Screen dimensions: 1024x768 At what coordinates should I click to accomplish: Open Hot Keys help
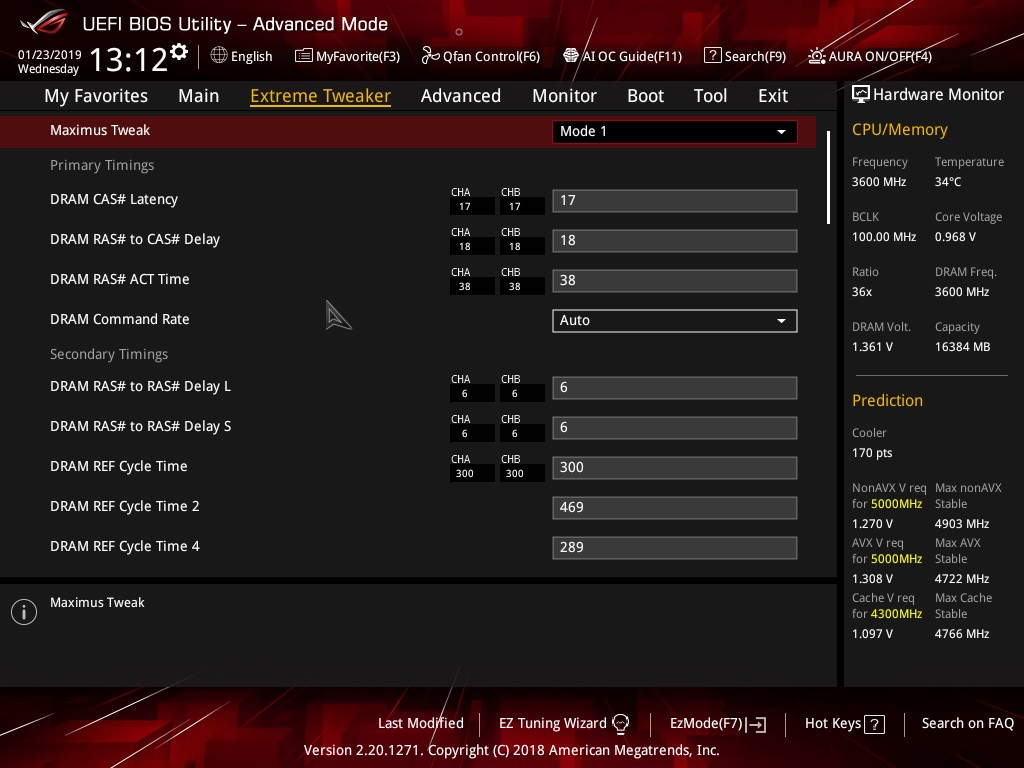pyautogui.click(x=844, y=724)
